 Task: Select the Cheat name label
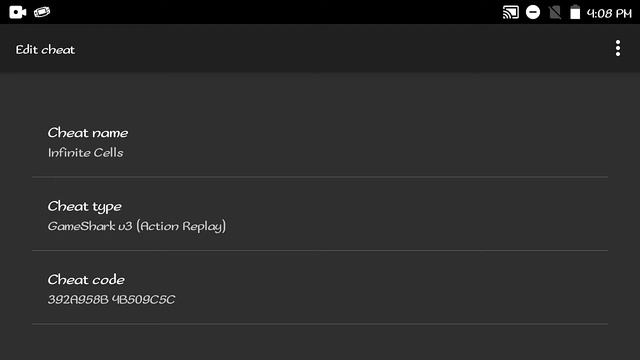pyautogui.click(x=88, y=133)
